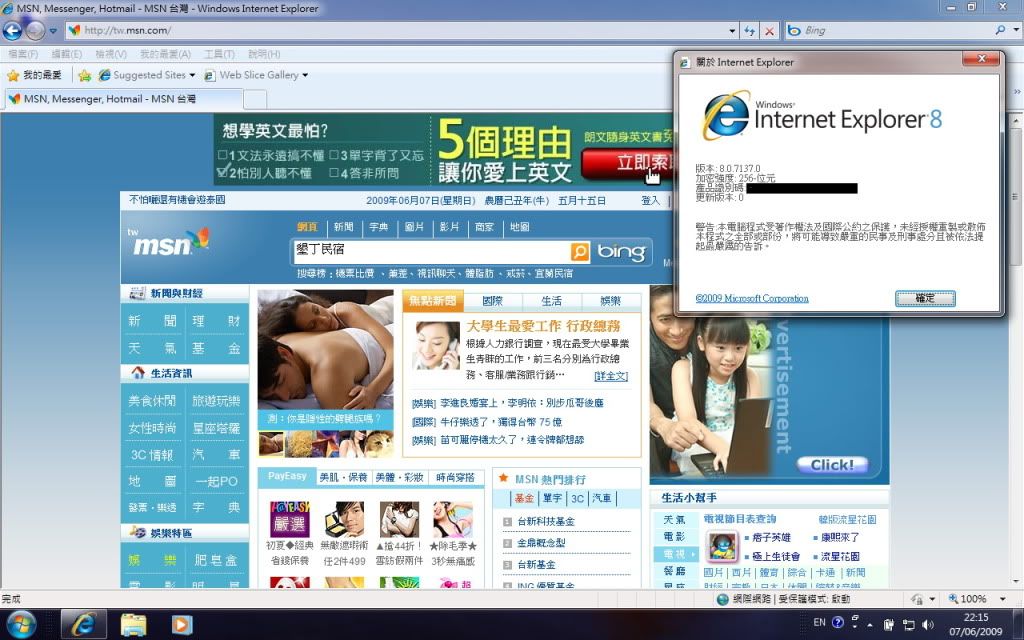
Task: Click the magnifier in the Bing search box
Action: click(1000, 30)
